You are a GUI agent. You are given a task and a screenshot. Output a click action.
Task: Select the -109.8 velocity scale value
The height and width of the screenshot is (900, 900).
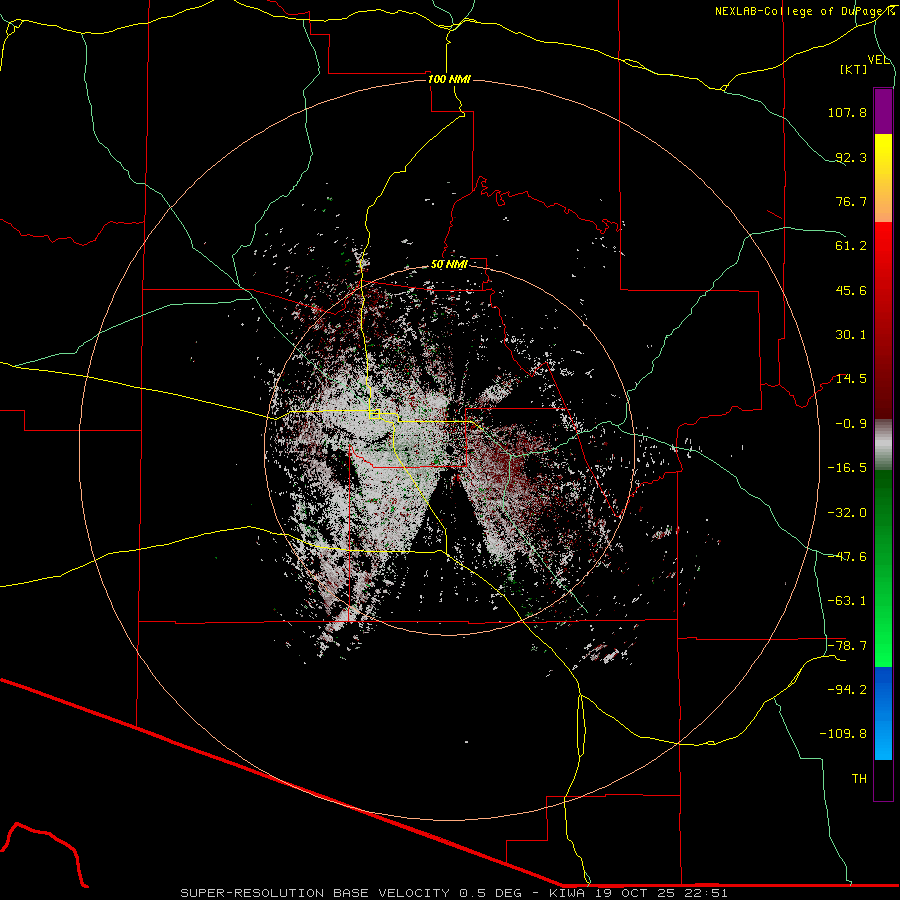click(x=843, y=734)
